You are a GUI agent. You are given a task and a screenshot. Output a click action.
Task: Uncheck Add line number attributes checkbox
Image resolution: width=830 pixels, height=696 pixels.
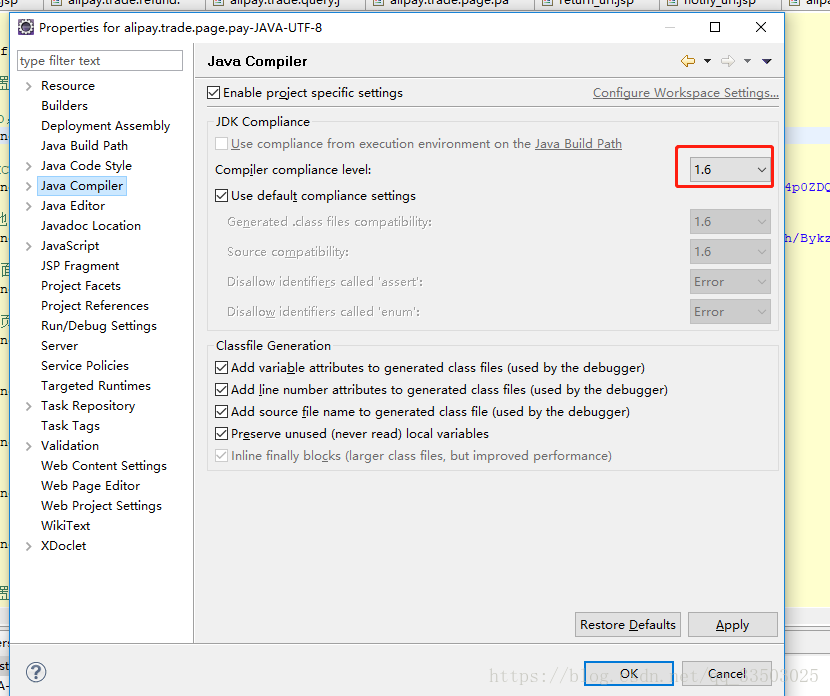pos(221,390)
